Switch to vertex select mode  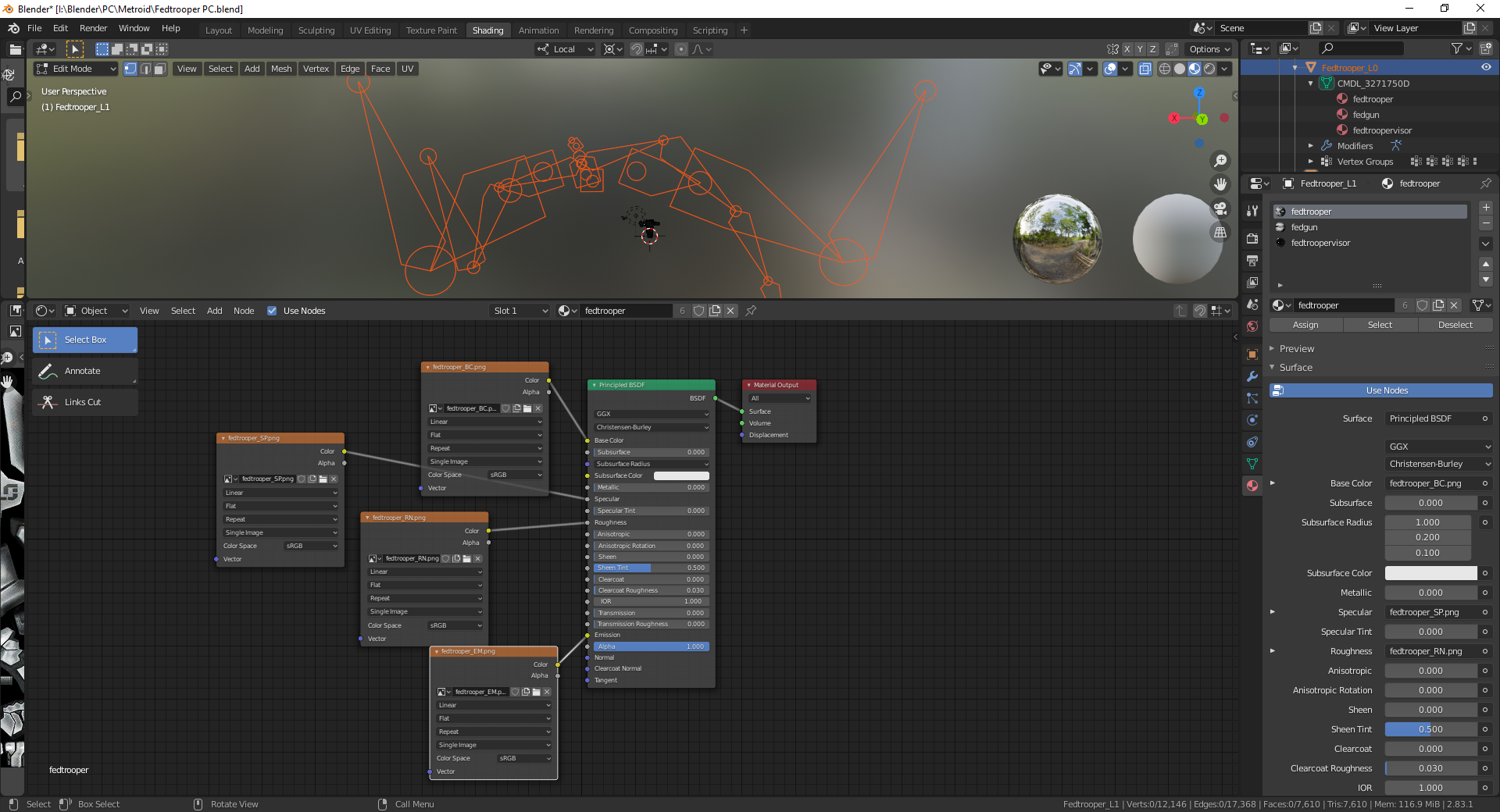pyautogui.click(x=130, y=69)
